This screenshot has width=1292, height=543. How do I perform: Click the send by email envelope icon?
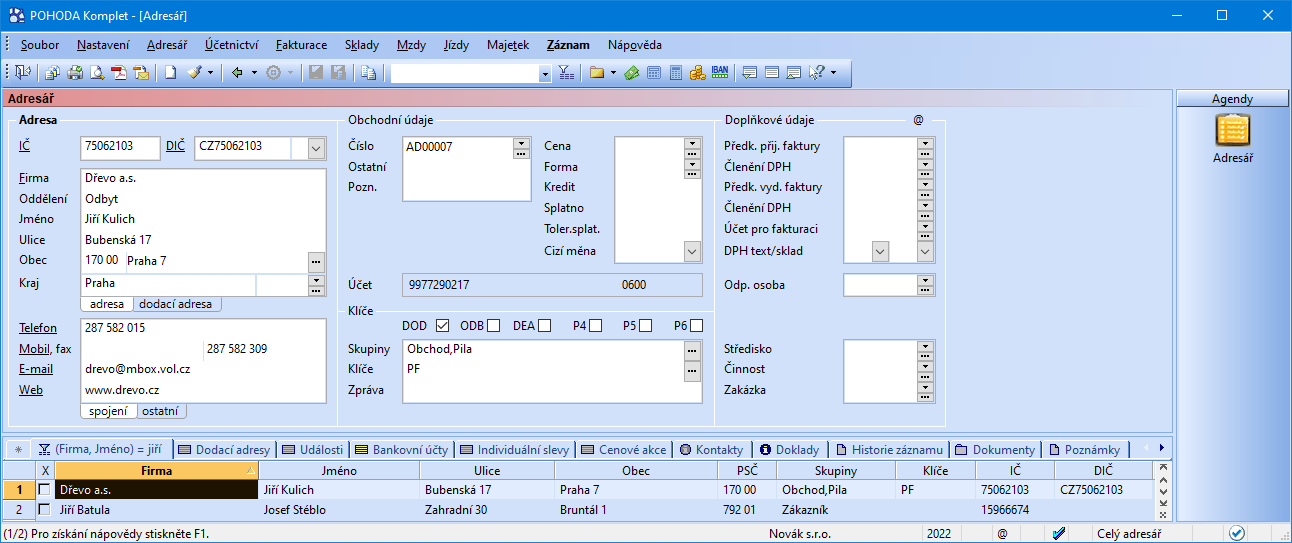141,72
